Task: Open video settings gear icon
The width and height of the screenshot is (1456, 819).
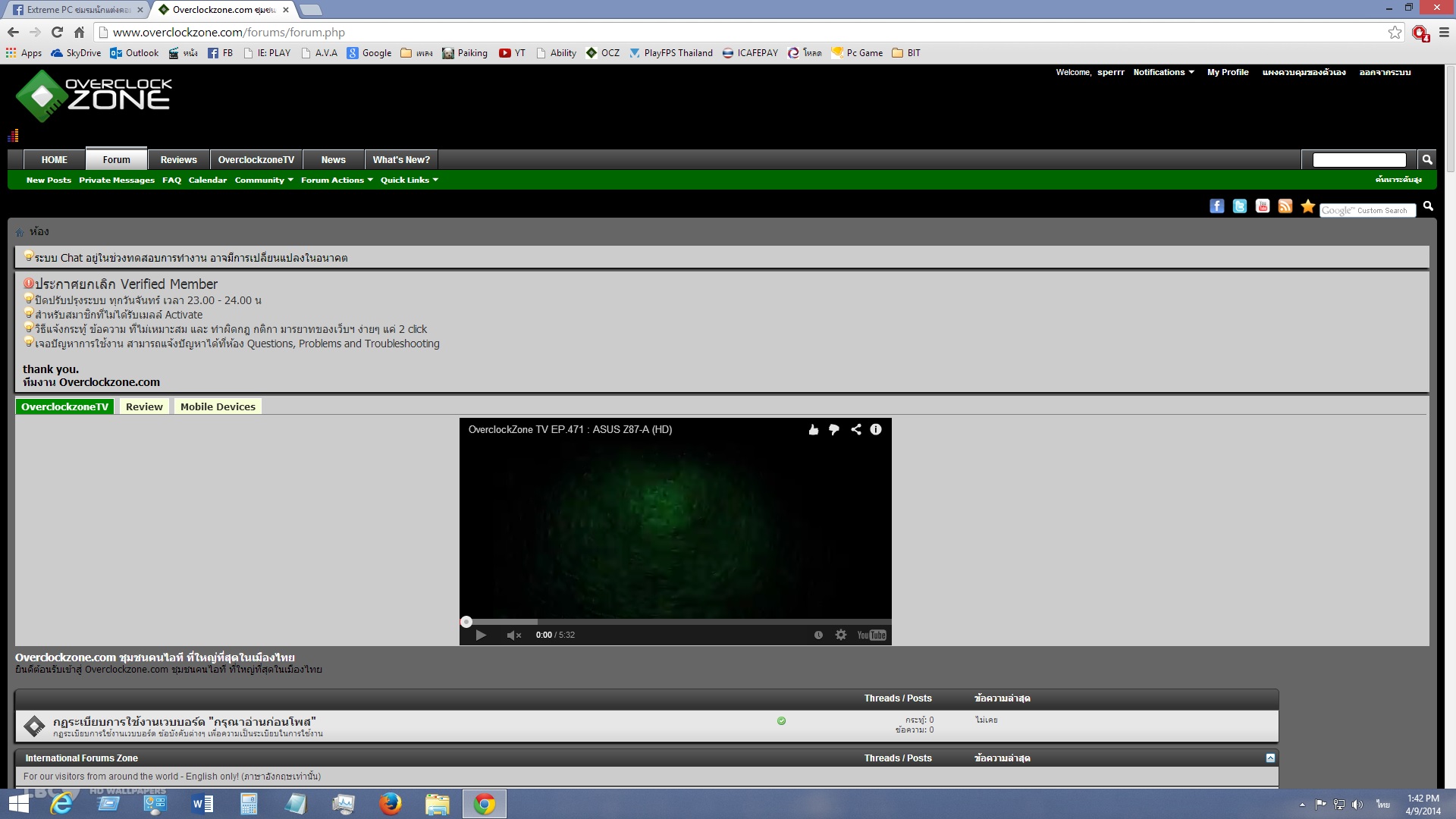Action: (x=840, y=635)
